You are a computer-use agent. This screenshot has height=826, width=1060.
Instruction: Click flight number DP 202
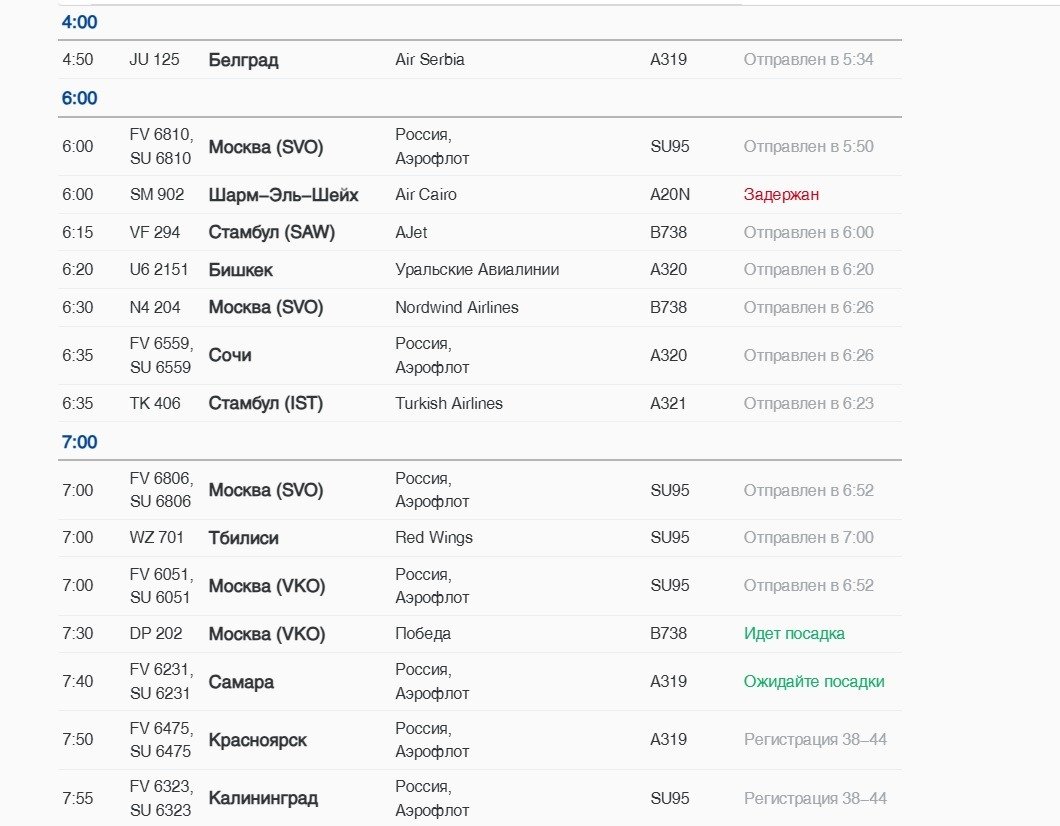[157, 634]
